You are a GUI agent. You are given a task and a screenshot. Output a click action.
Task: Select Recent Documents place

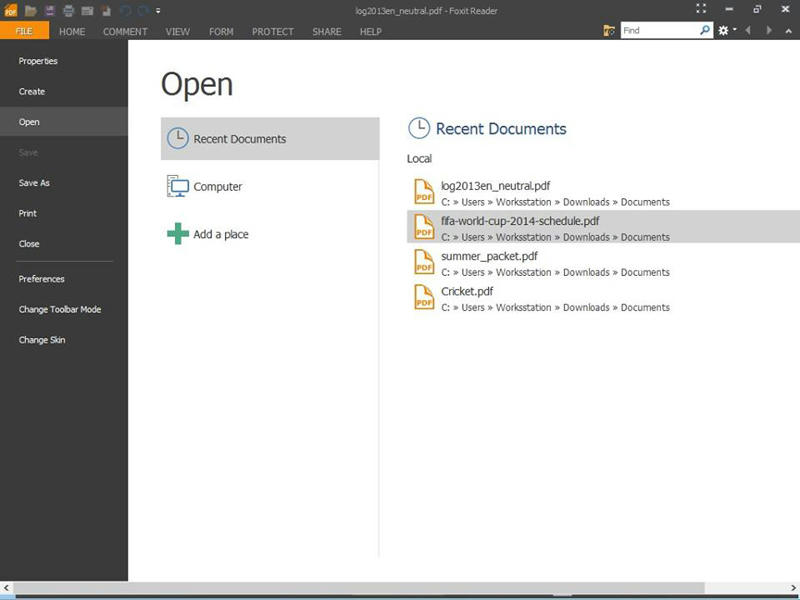[270, 139]
